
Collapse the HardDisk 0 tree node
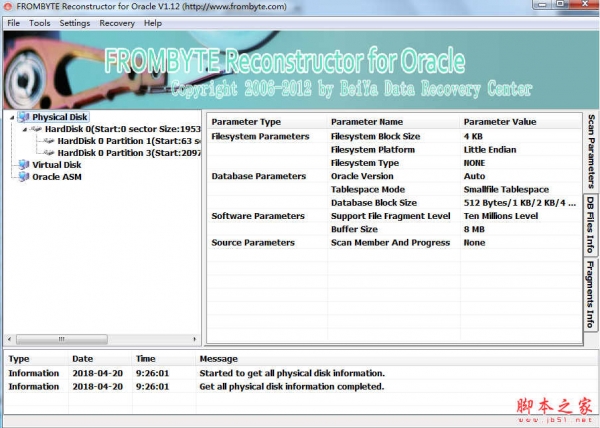pos(24,129)
